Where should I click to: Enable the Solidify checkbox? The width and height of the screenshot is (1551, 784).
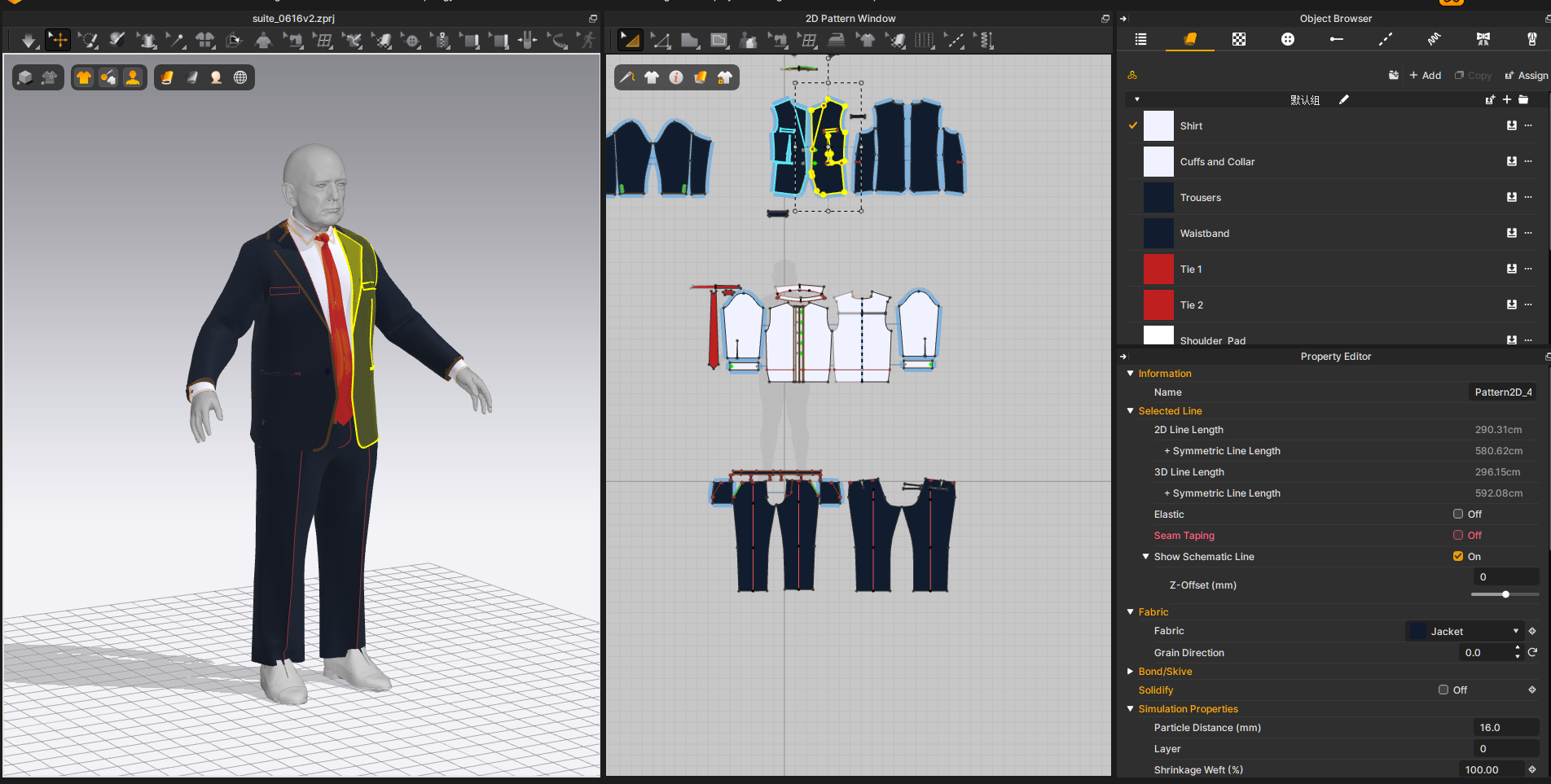pos(1443,690)
